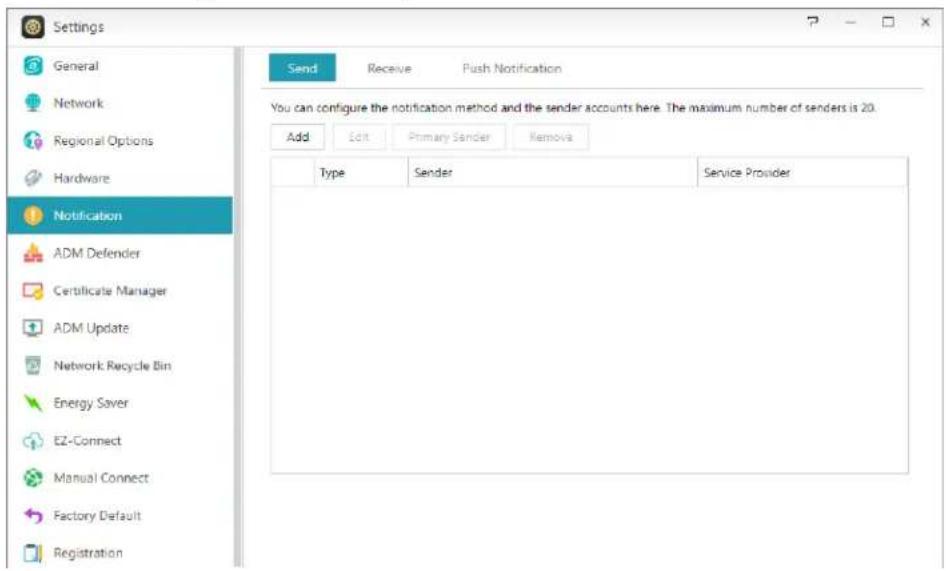Click the EZ-Connect cloud icon
The height and width of the screenshot is (571, 946).
click(33, 441)
